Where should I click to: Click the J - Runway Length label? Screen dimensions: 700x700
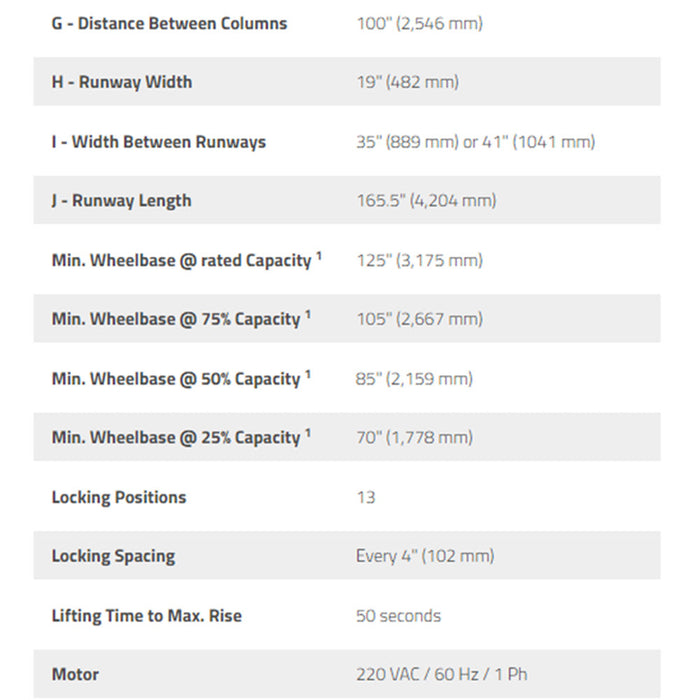click(121, 201)
